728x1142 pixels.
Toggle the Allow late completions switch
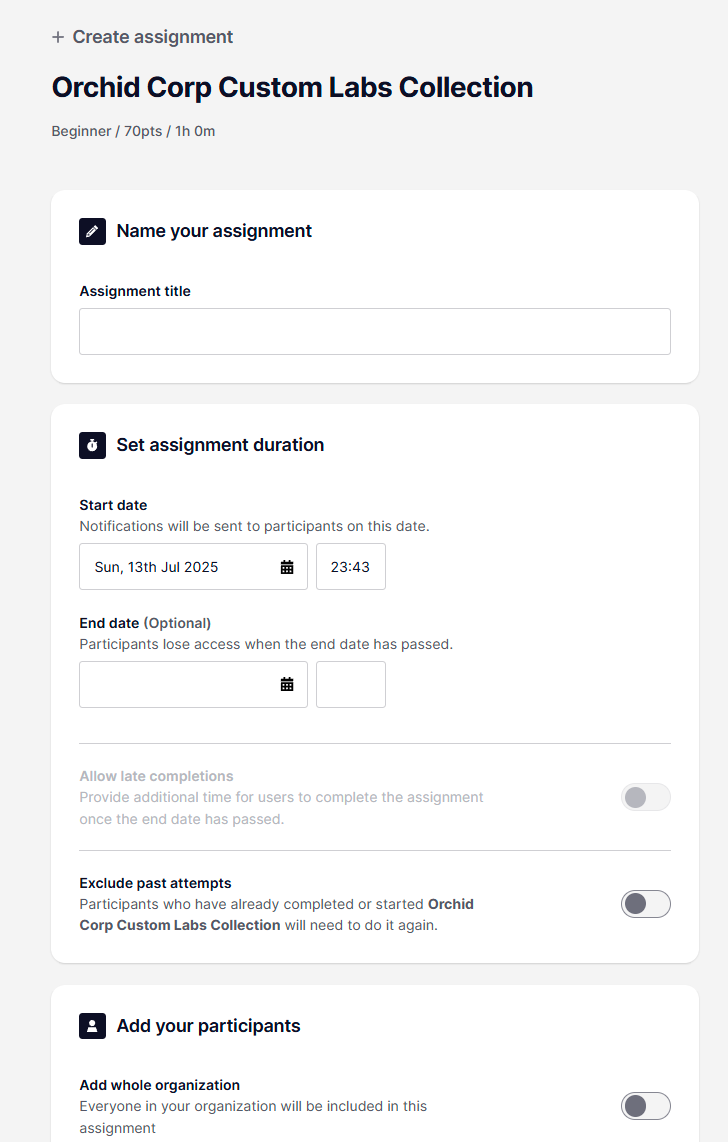646,798
